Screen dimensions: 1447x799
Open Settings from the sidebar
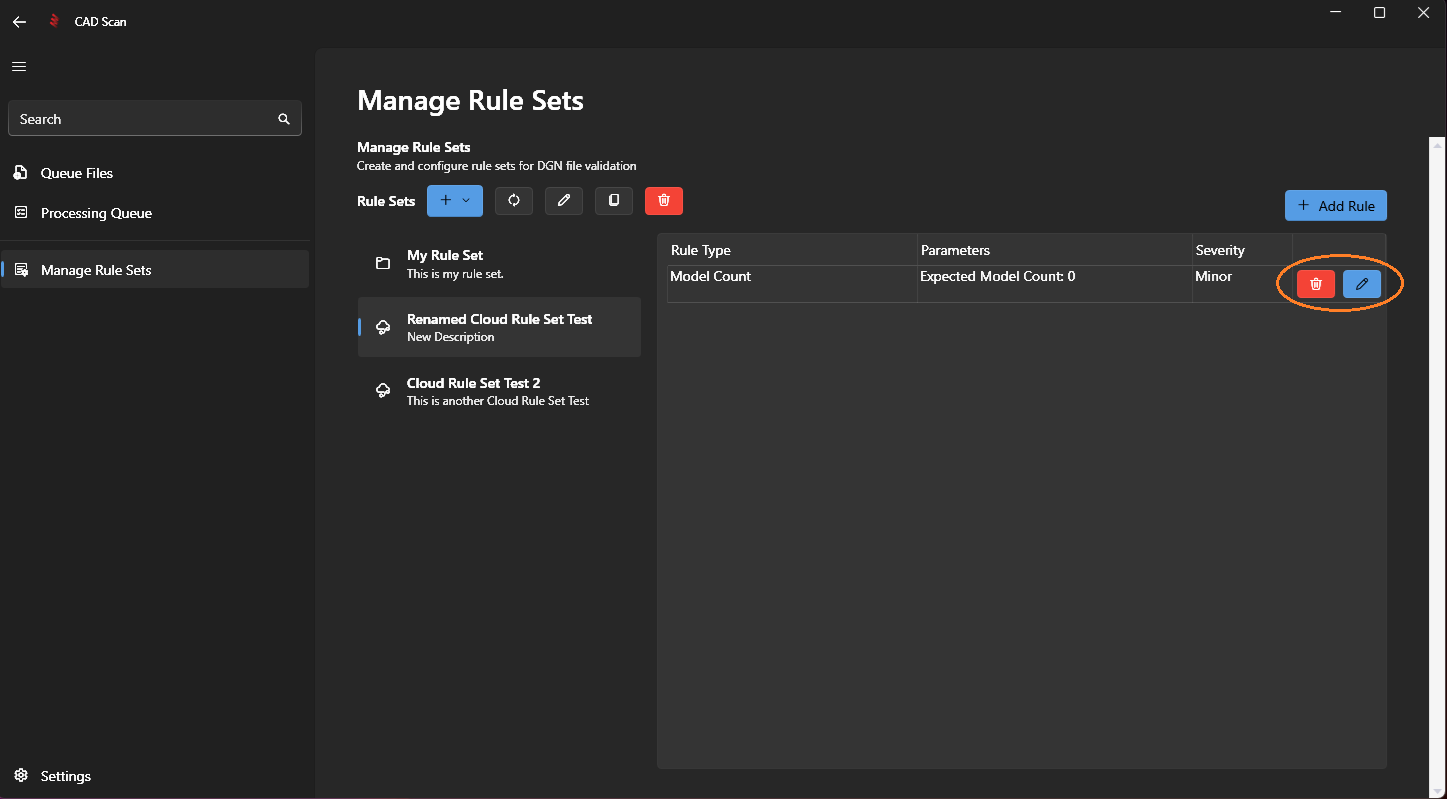point(65,776)
